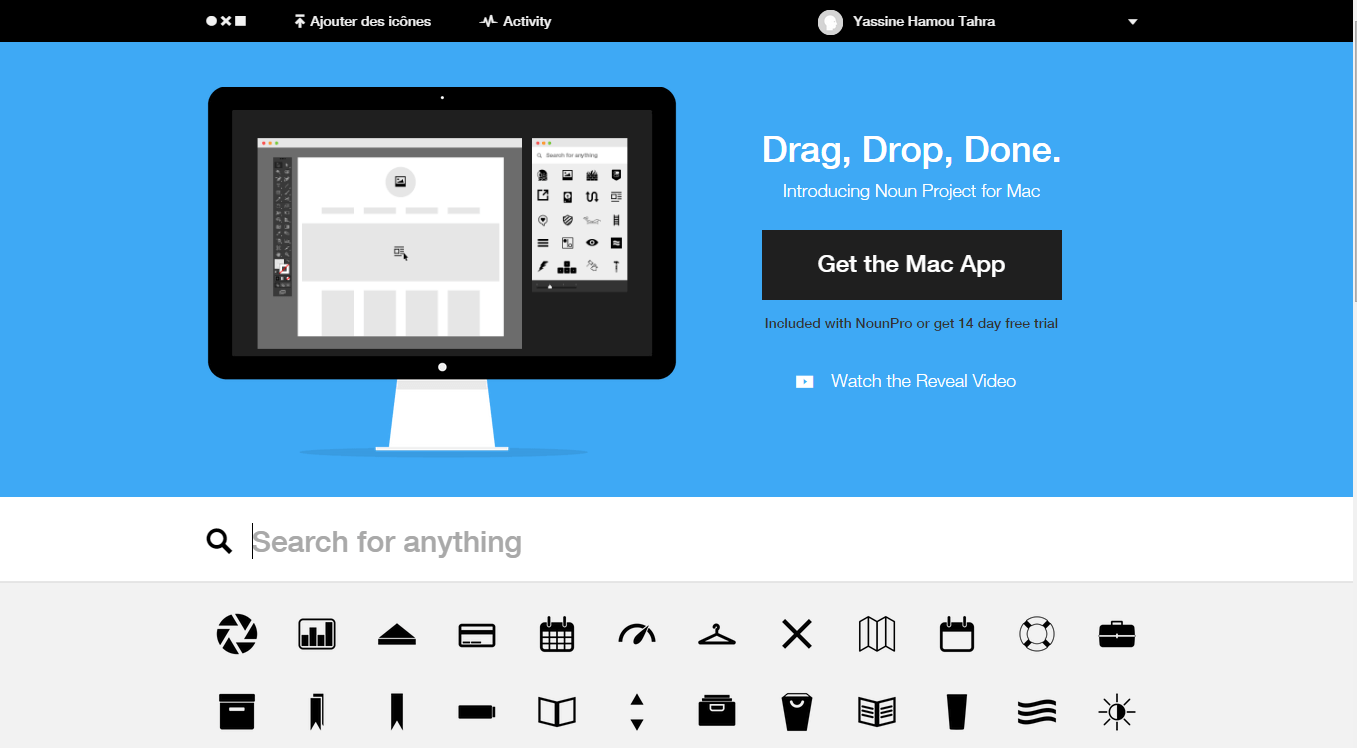Click the Drag, Drop, Done. headline
Screen dimensions: 1357x748
(911, 150)
